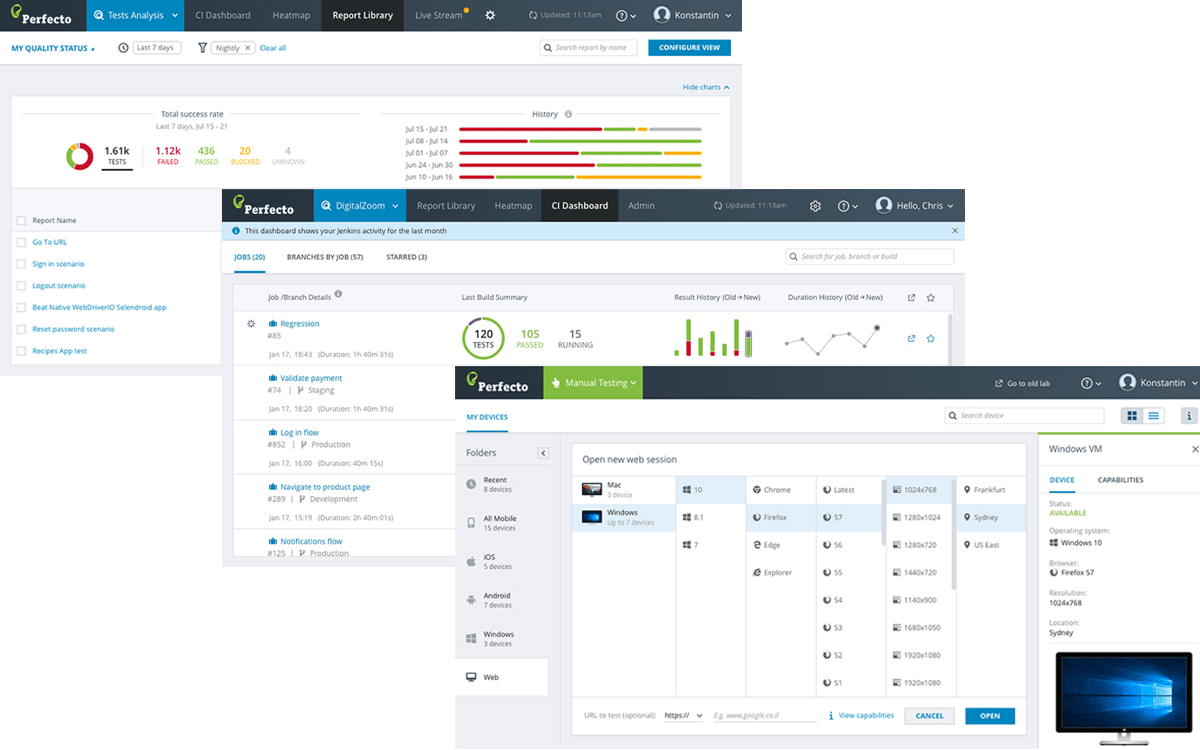The width and height of the screenshot is (1200, 750).
Task: Check the Go To URL report checkbox
Action: (x=22, y=242)
